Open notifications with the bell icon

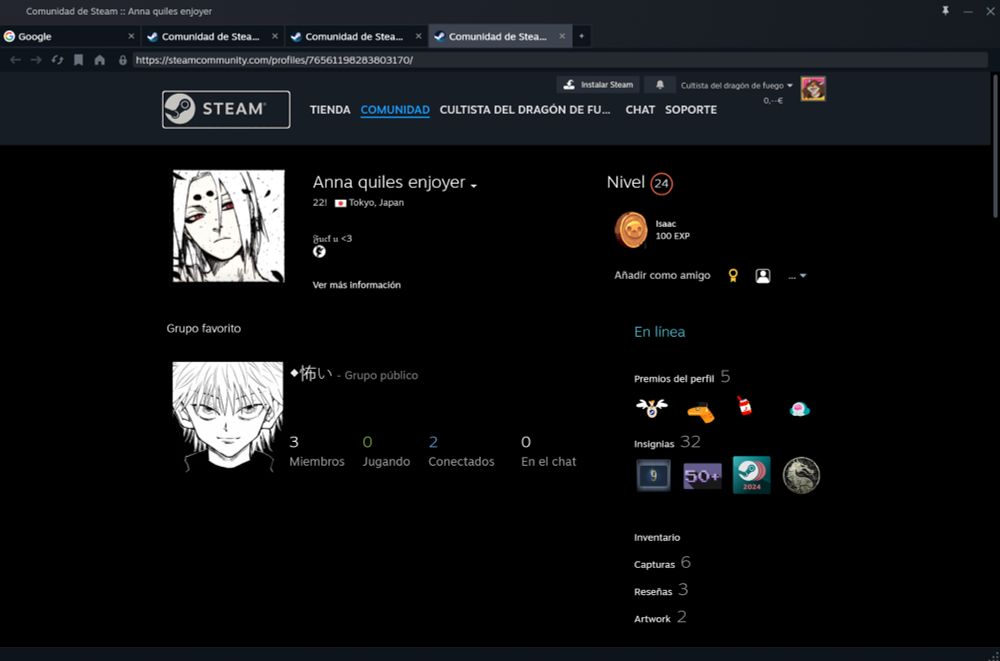click(660, 84)
